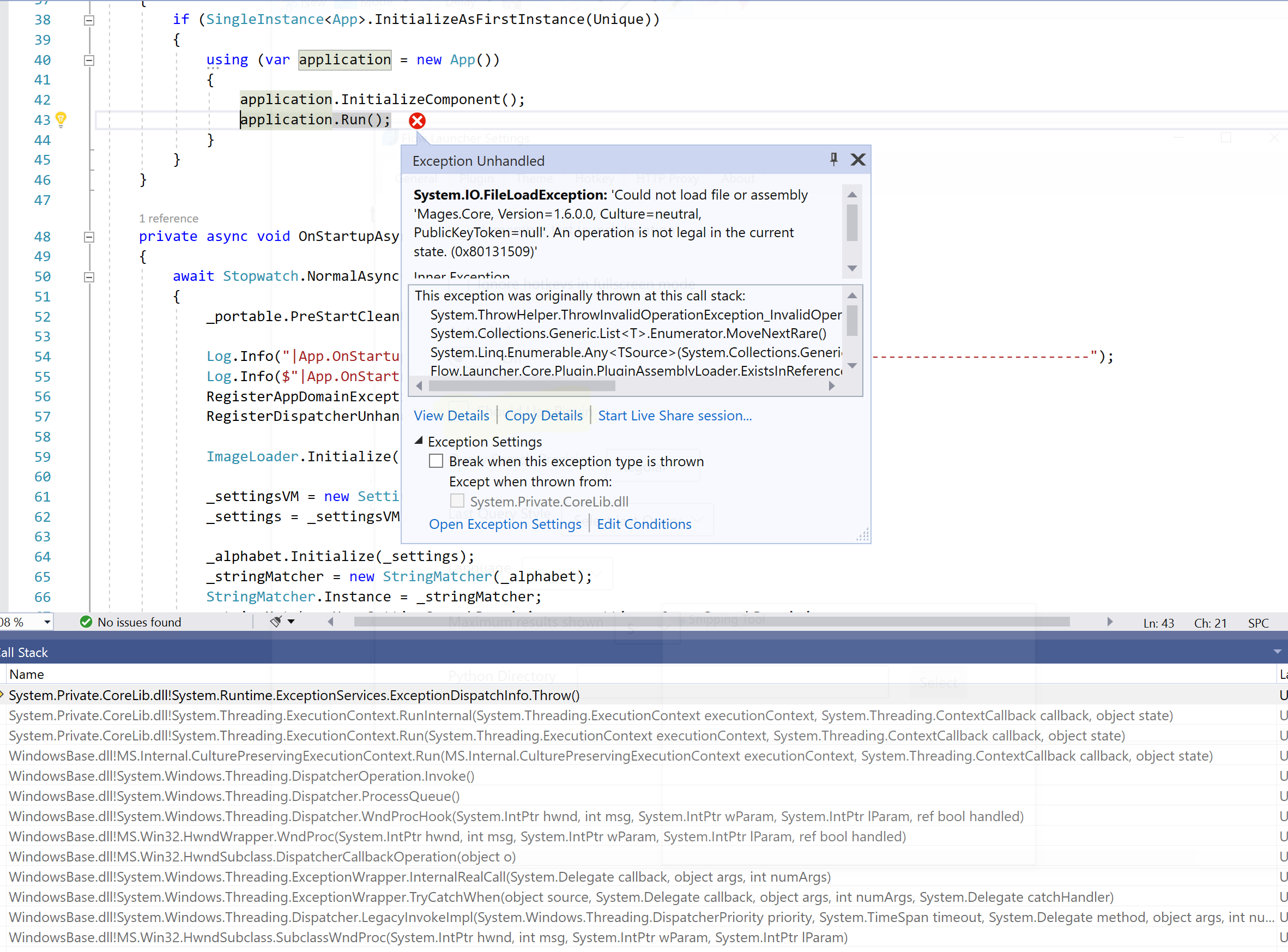Viewport: 1288px width, 952px height.
Task: Click the View Details link
Action: (x=452, y=415)
